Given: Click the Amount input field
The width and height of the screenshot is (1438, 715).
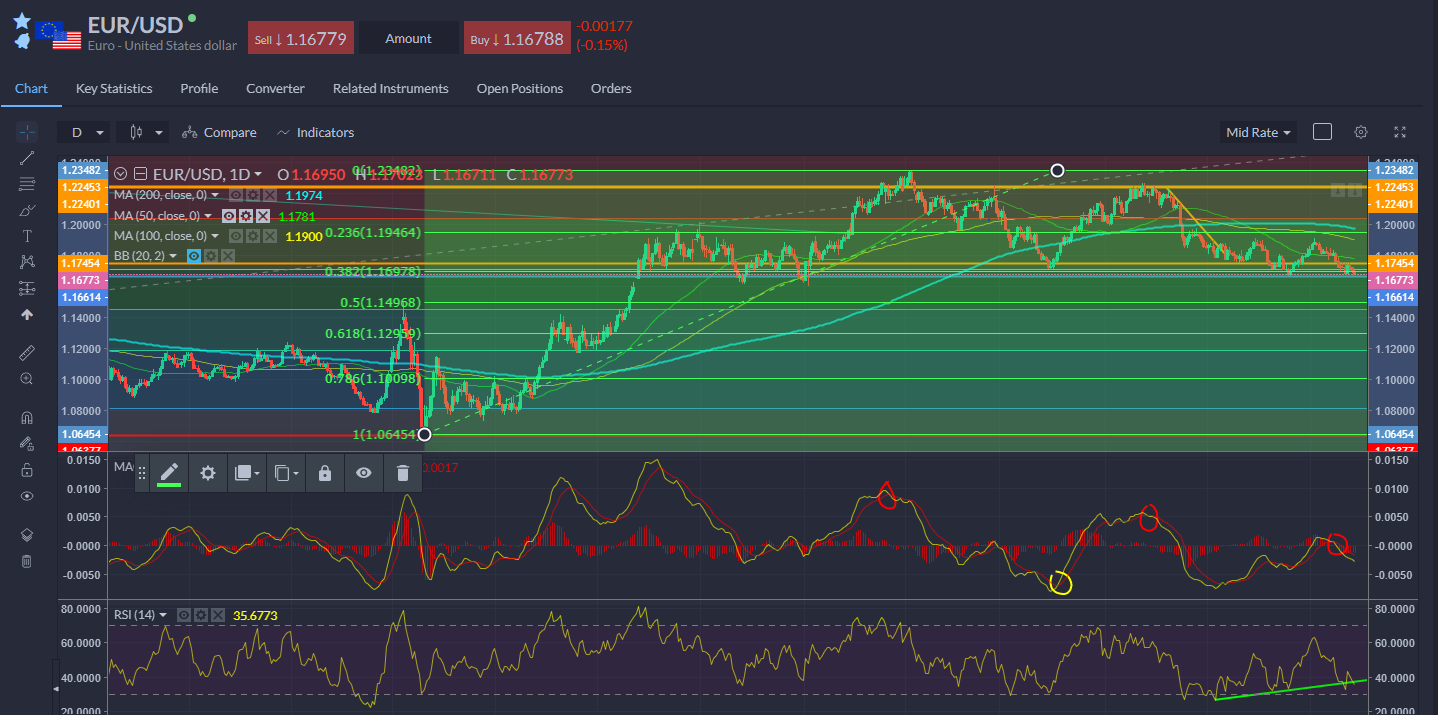Looking at the screenshot, I should pos(408,39).
